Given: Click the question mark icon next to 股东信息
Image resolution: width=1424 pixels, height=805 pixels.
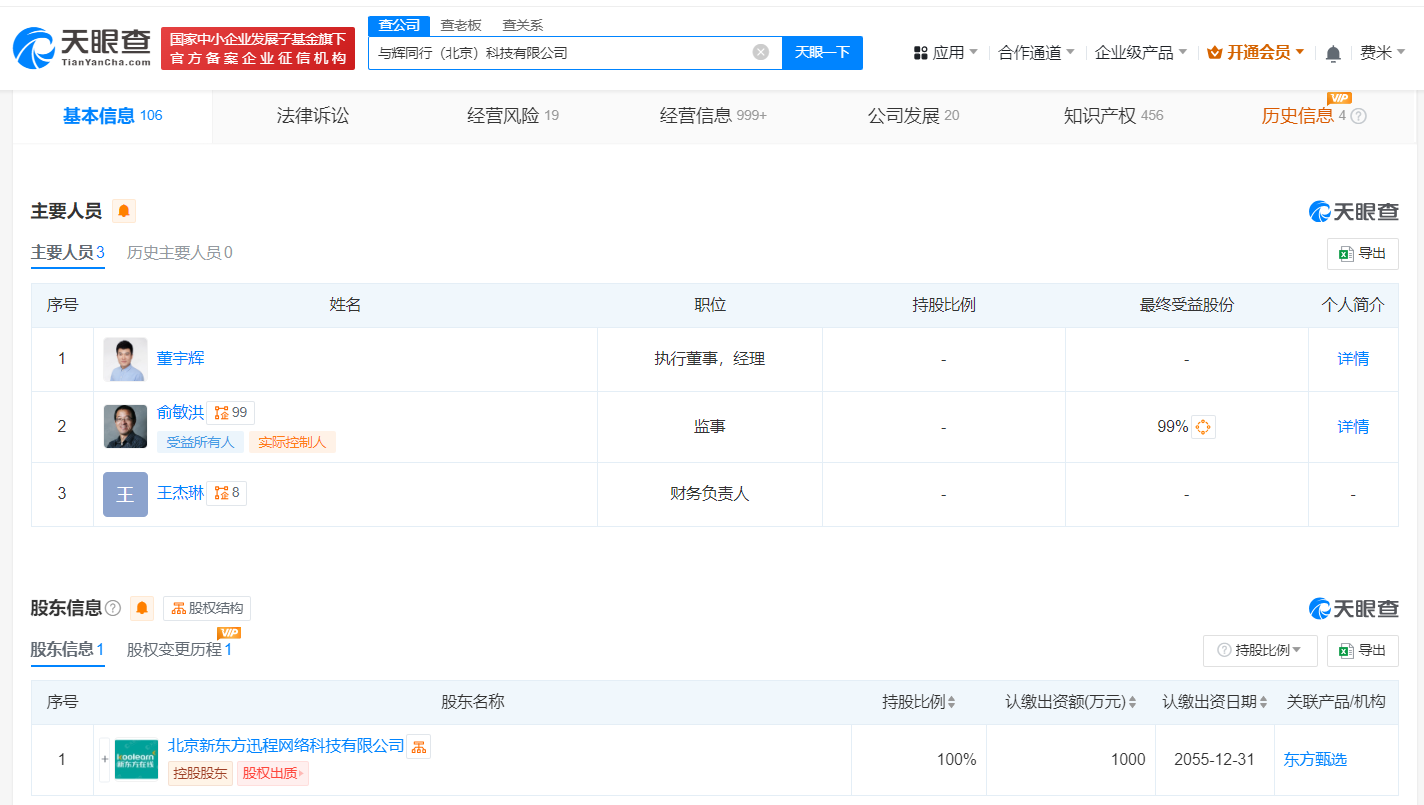Looking at the screenshot, I should (x=113, y=608).
